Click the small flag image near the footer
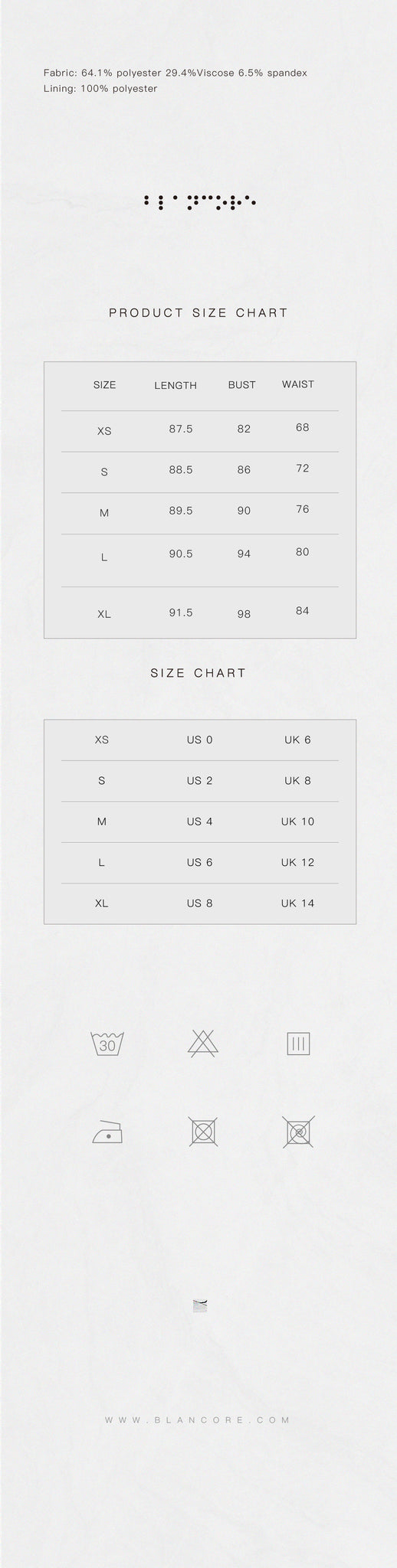Viewport: 397px width, 1568px height. [201, 1305]
